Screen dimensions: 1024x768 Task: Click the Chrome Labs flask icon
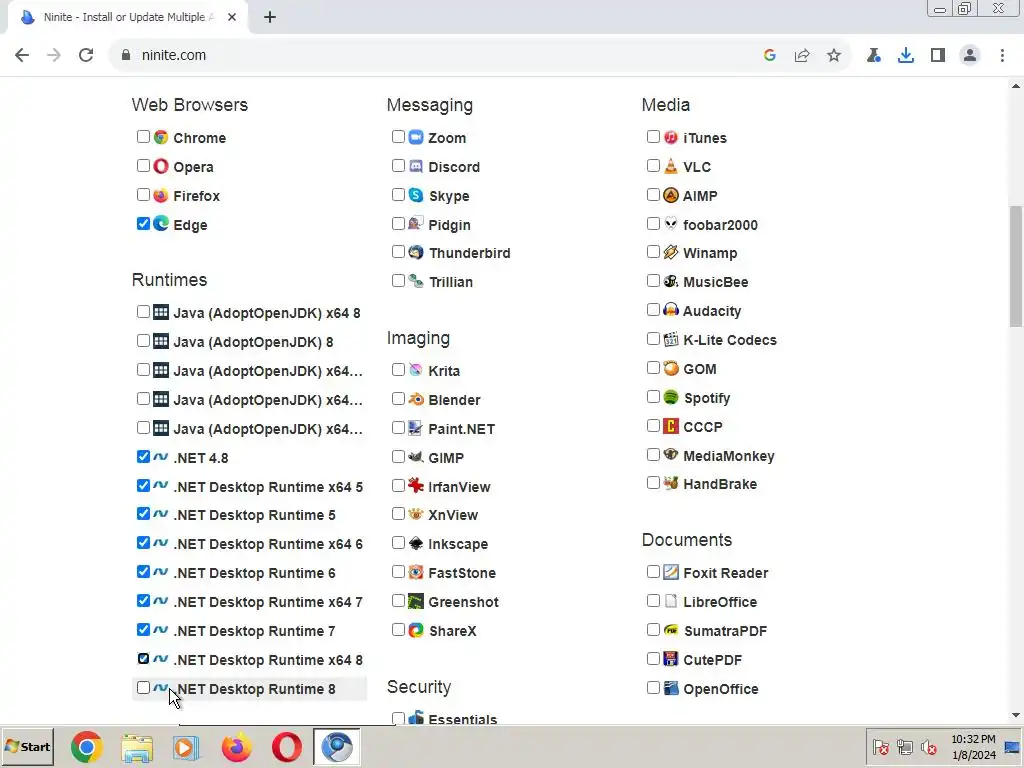[x=873, y=56]
